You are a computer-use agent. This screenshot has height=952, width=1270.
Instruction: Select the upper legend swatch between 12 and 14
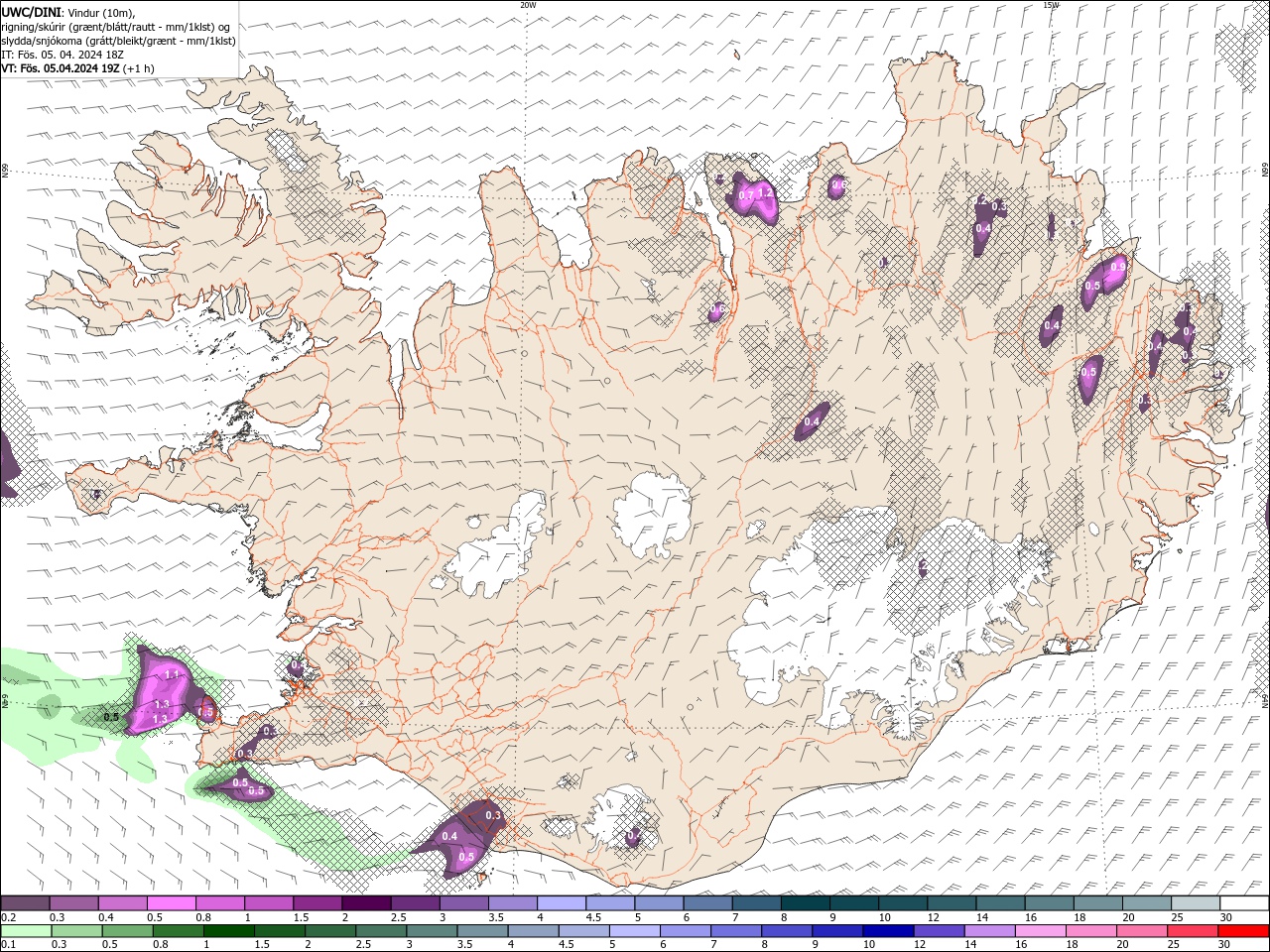[952, 903]
